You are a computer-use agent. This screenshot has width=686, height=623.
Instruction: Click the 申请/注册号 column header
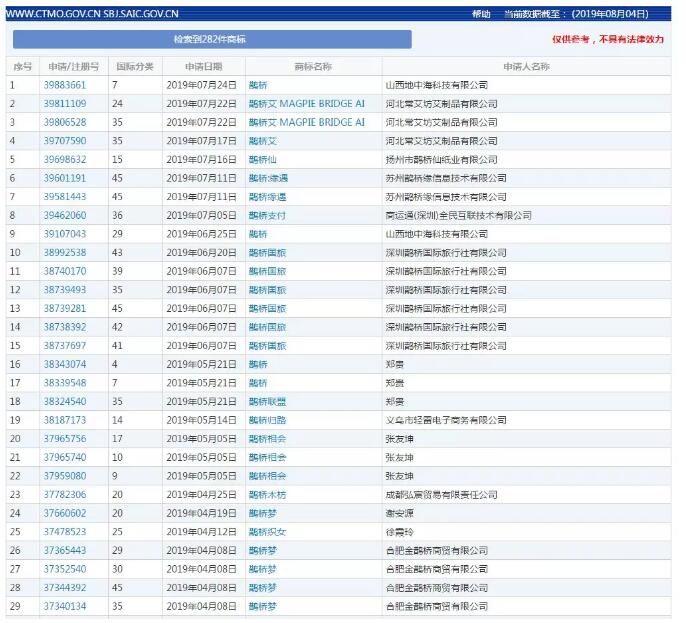(x=74, y=66)
